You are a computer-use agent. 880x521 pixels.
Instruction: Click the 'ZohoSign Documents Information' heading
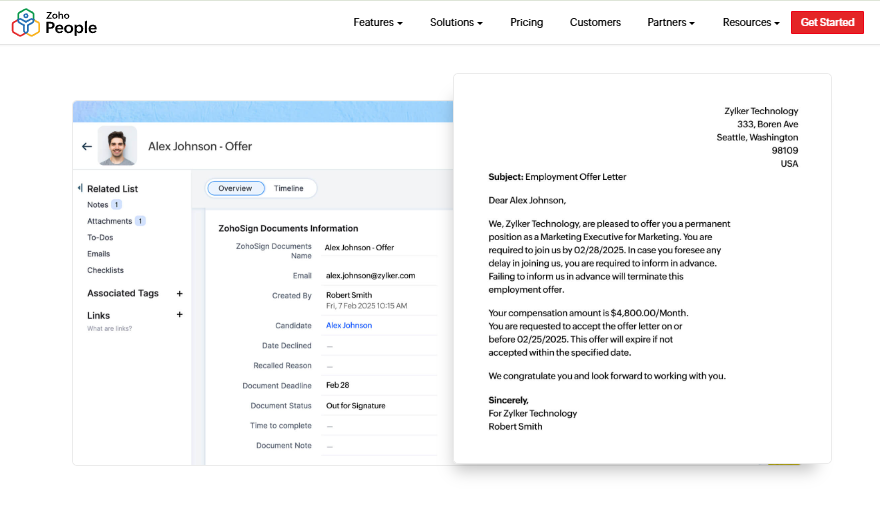pyautogui.click(x=288, y=228)
